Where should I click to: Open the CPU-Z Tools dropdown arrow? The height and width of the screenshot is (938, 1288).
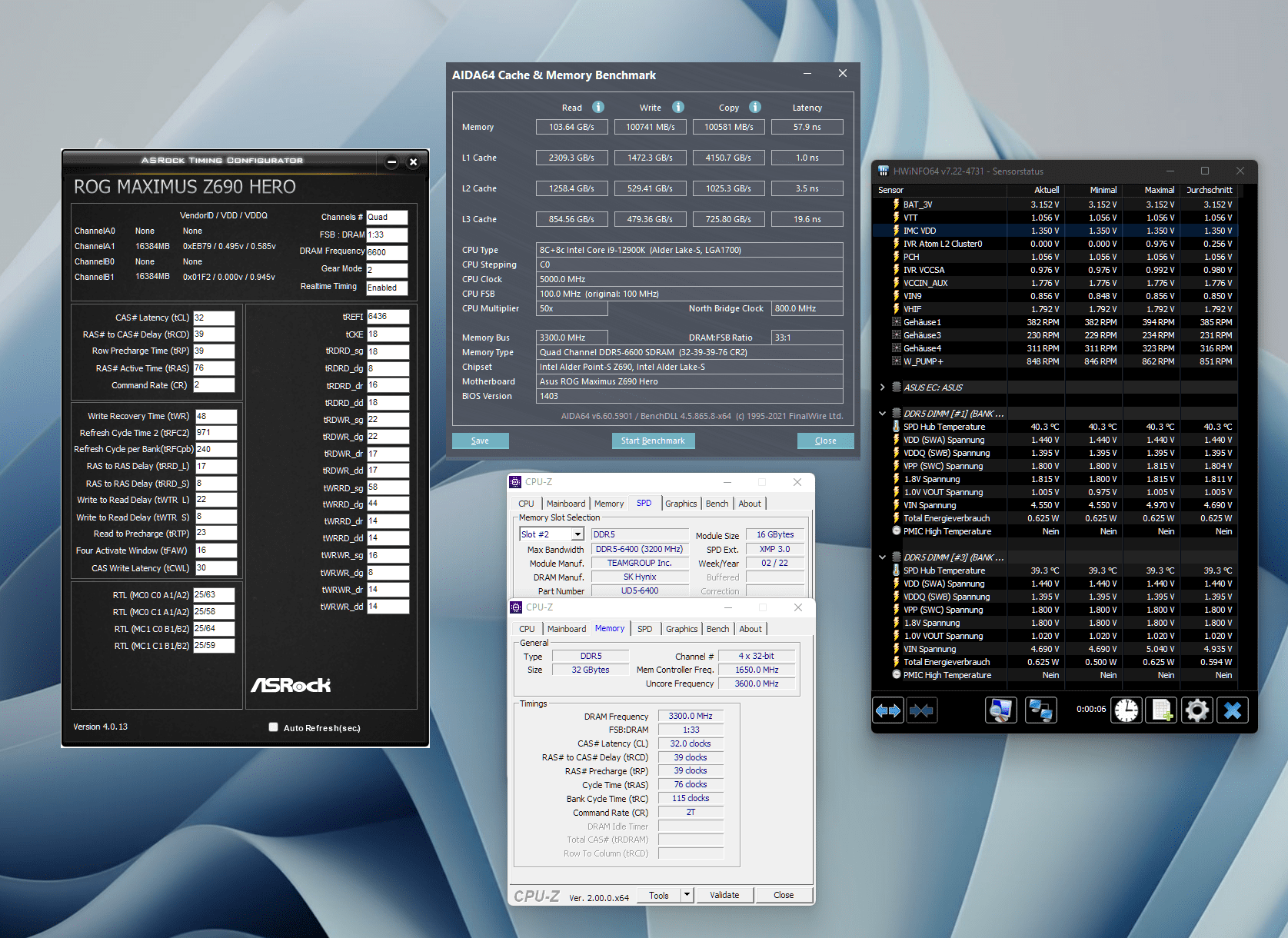tap(687, 895)
